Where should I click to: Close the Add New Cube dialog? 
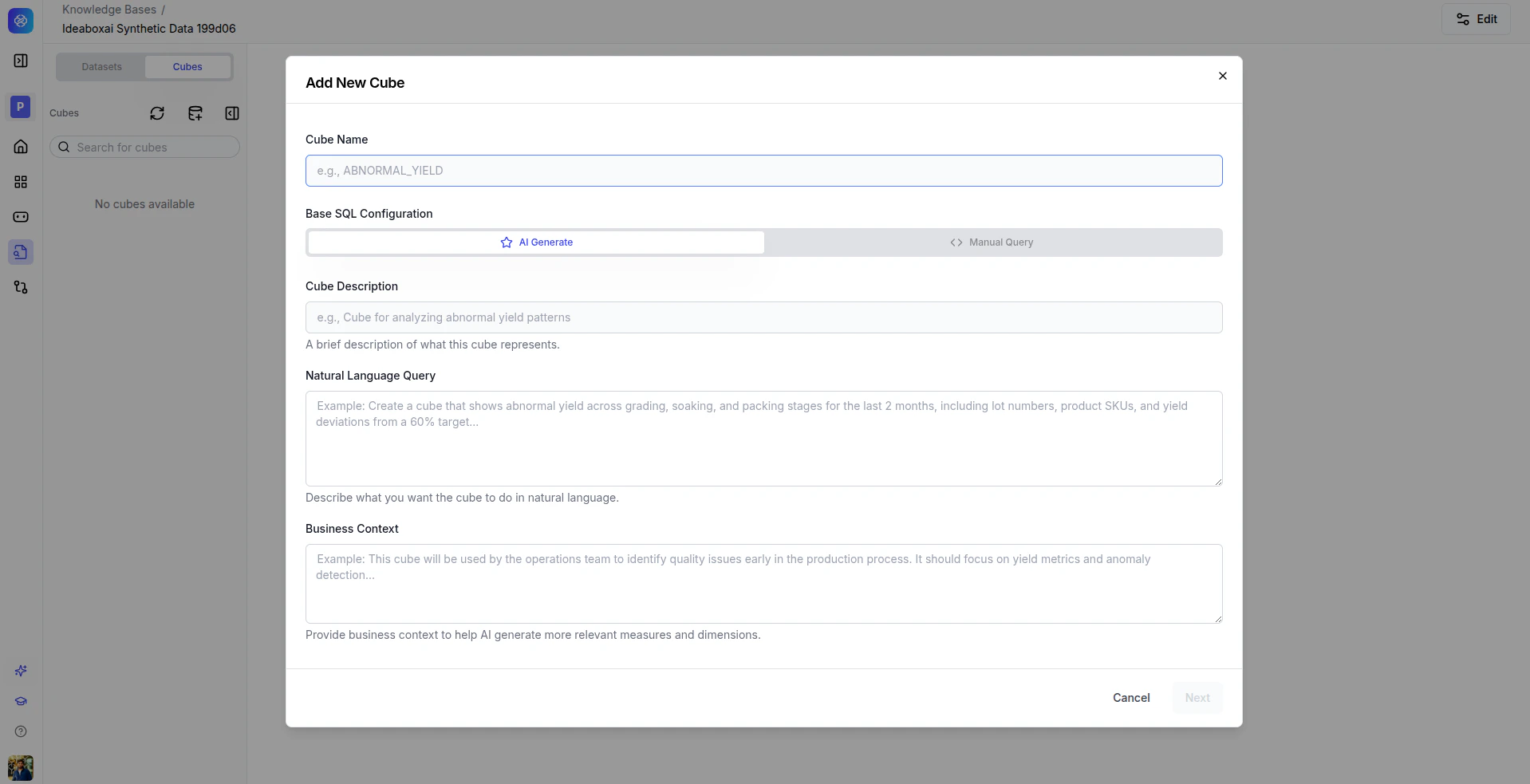coord(1223,76)
